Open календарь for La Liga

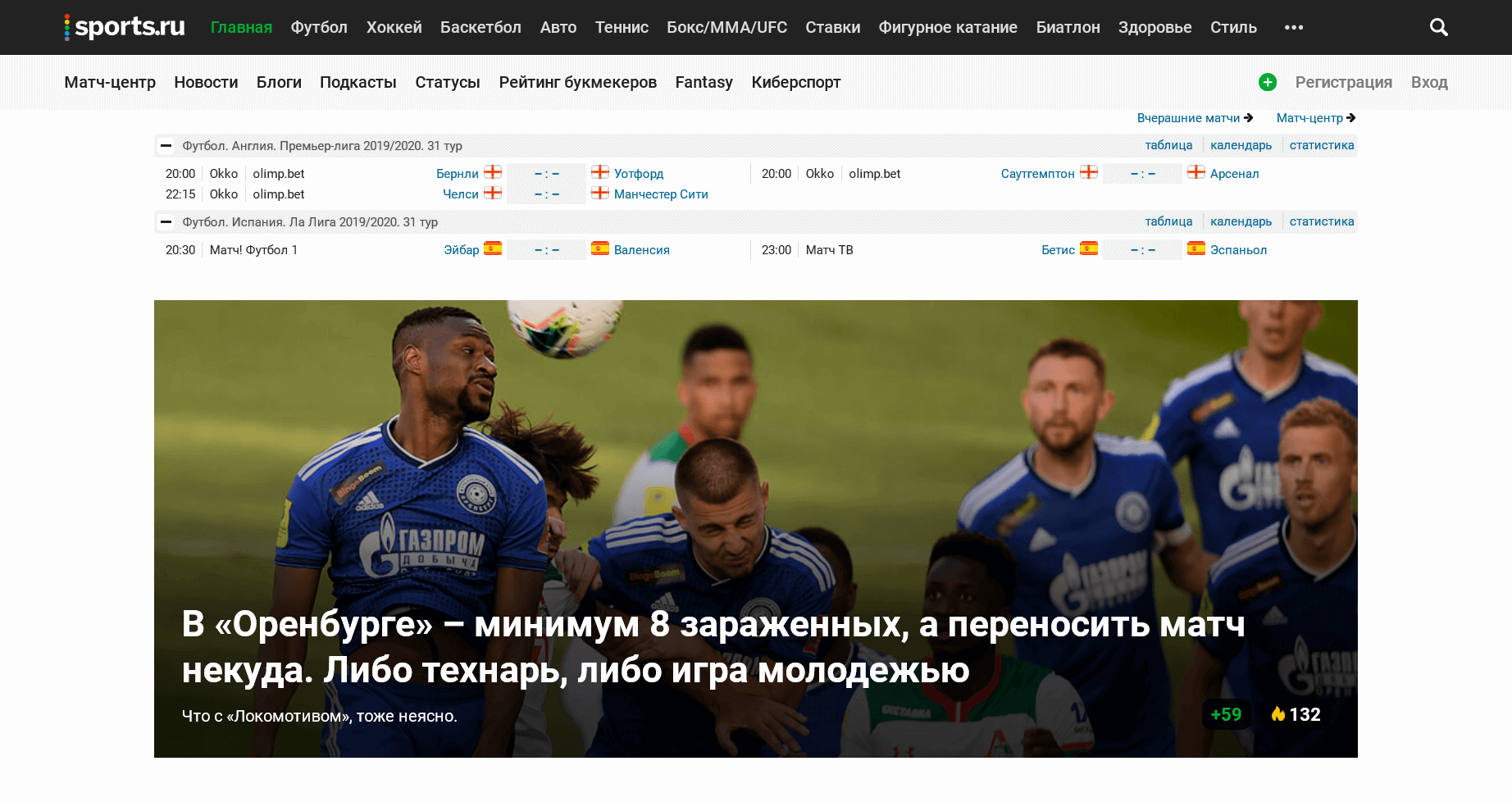(x=1241, y=221)
